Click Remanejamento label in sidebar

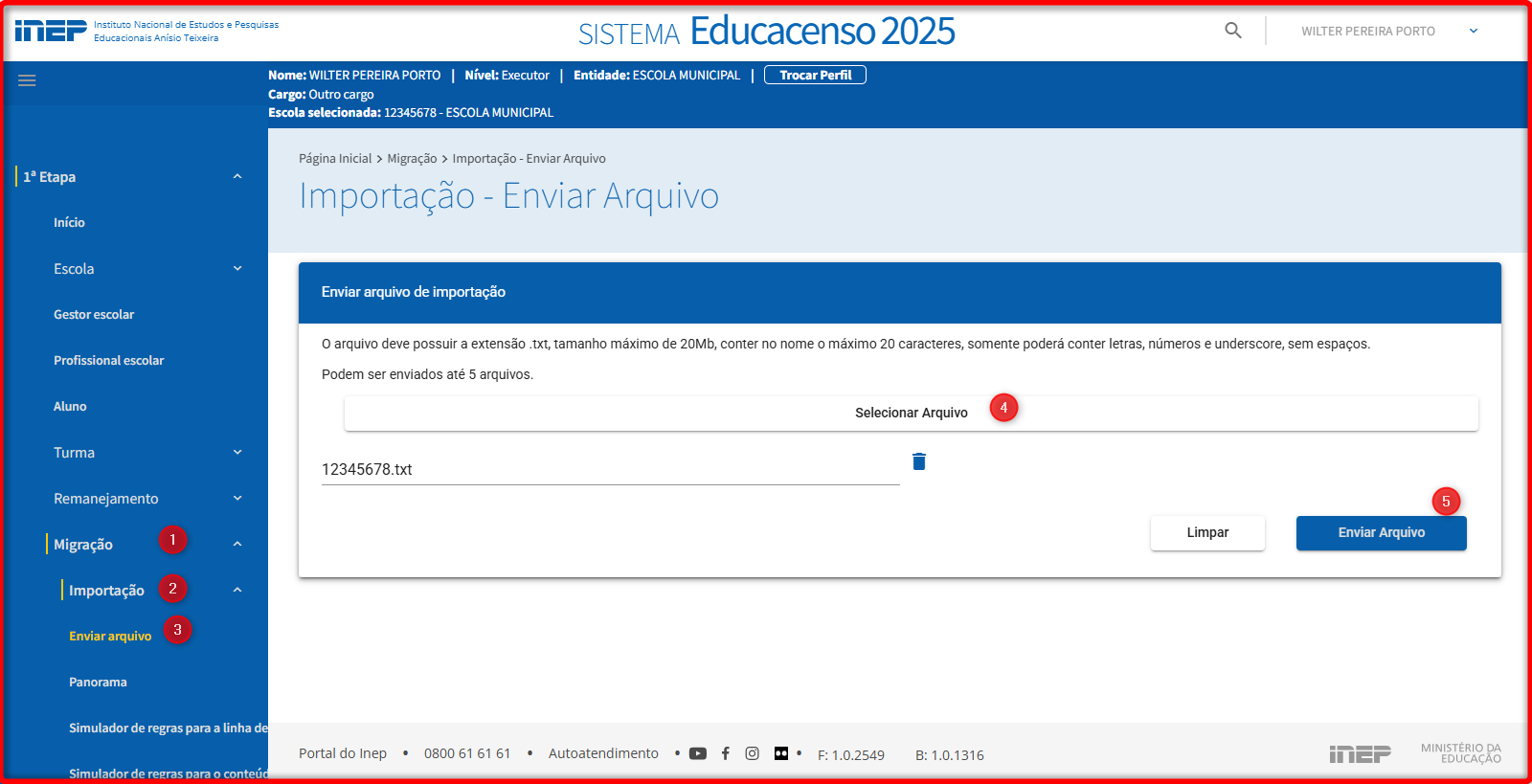click(105, 499)
